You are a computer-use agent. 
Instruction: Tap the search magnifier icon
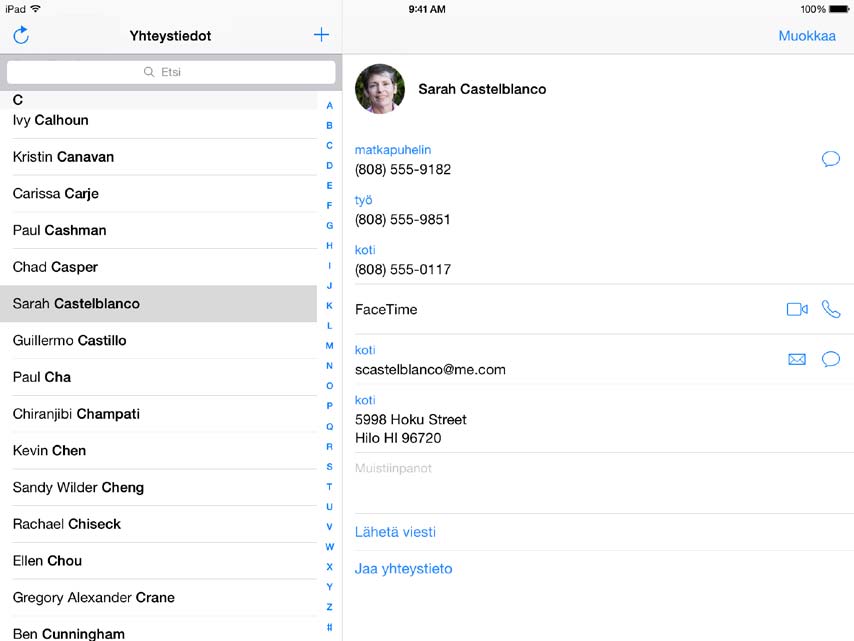(x=149, y=72)
